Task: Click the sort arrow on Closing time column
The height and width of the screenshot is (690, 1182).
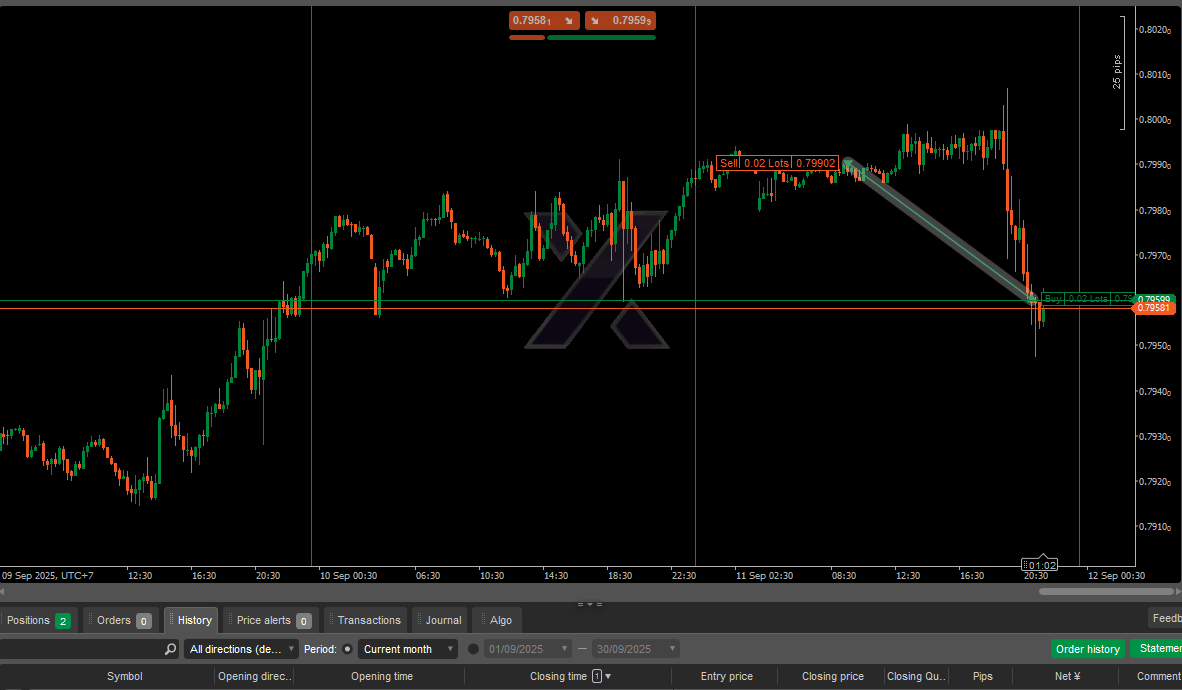Action: coord(608,677)
